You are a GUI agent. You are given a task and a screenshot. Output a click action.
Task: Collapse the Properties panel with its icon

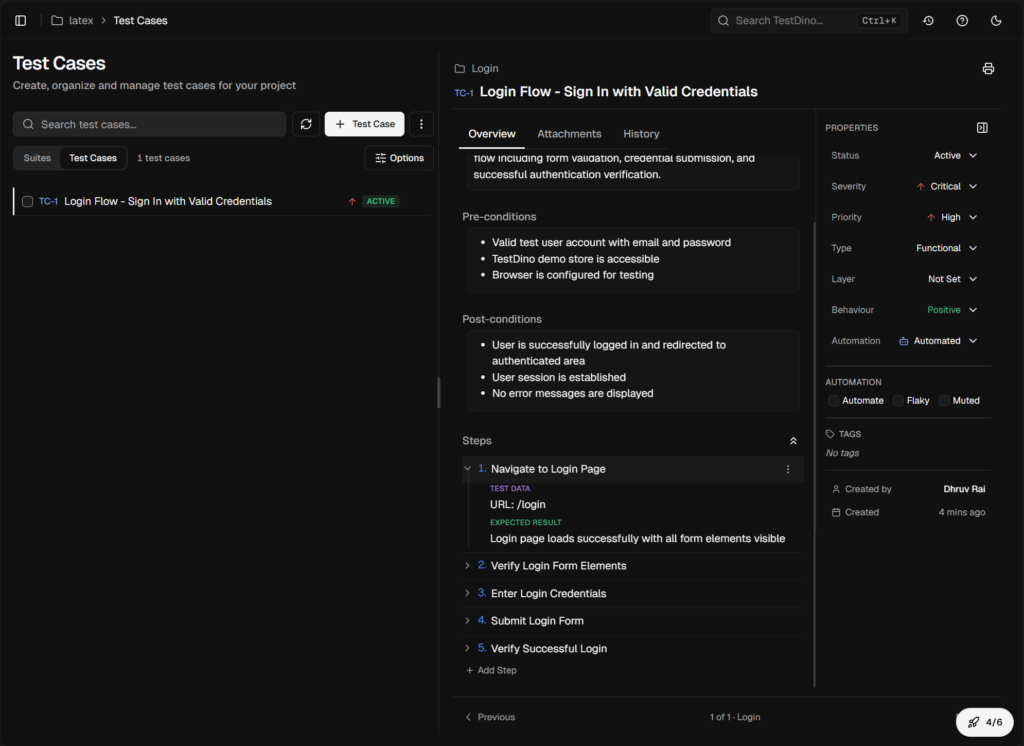(x=982, y=127)
